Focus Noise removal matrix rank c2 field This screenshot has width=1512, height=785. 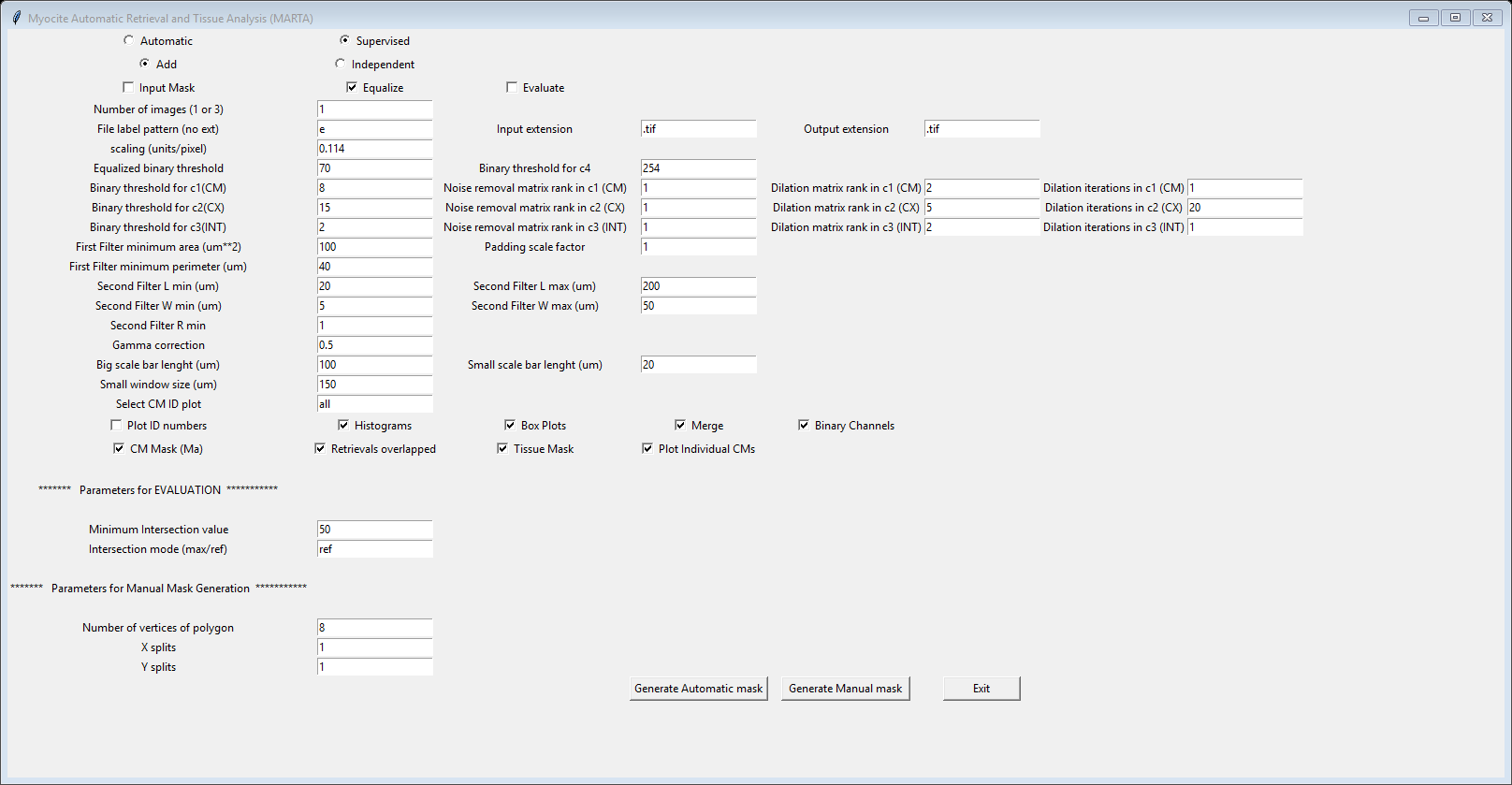tap(698, 208)
